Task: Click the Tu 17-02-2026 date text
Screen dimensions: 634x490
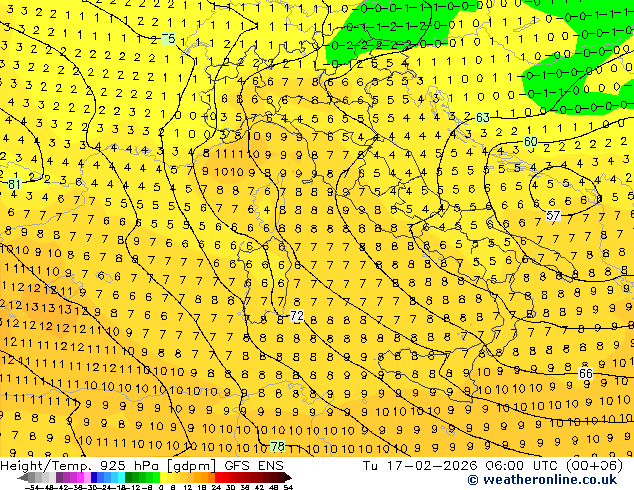Action: 420,466
